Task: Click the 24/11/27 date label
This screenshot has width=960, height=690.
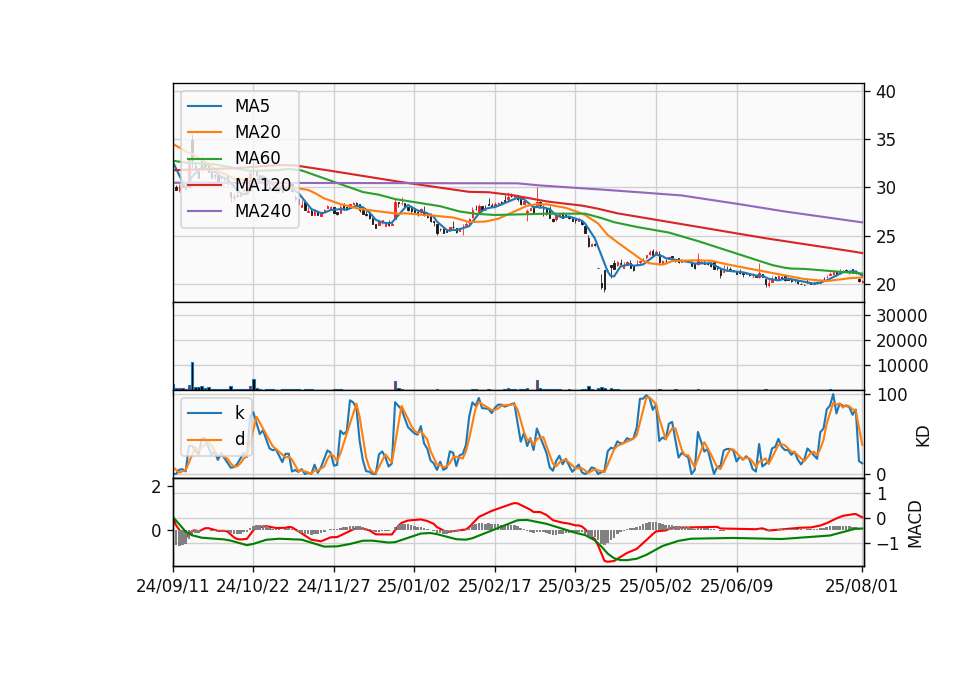Action: click(x=334, y=586)
